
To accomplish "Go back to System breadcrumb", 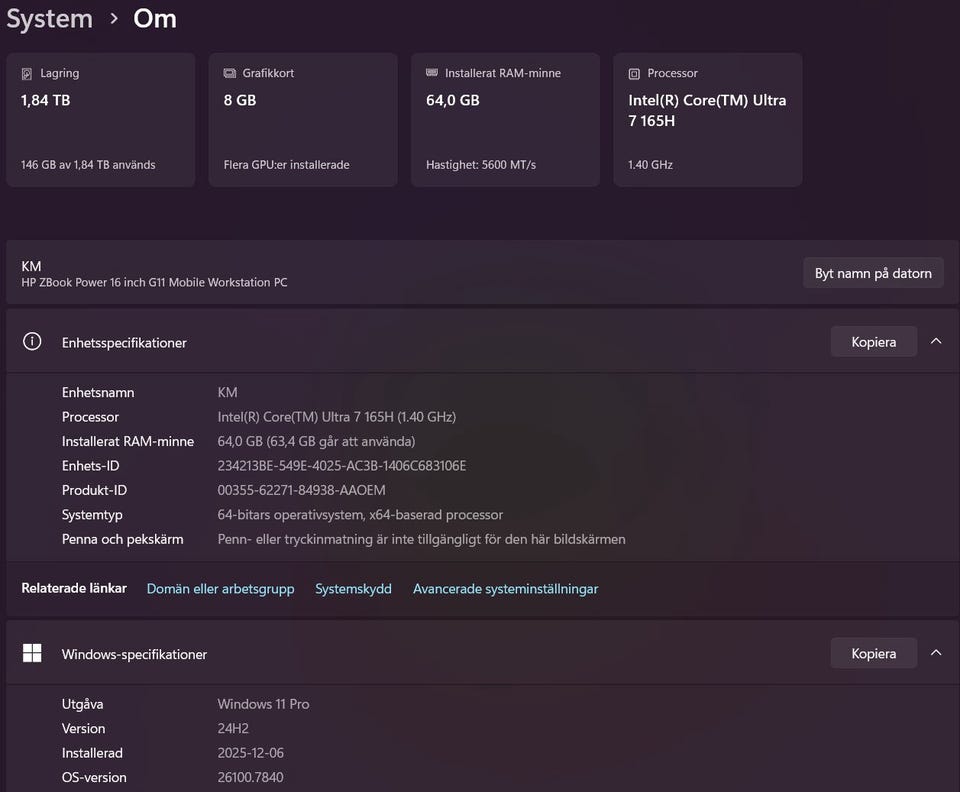I will tap(49, 19).
